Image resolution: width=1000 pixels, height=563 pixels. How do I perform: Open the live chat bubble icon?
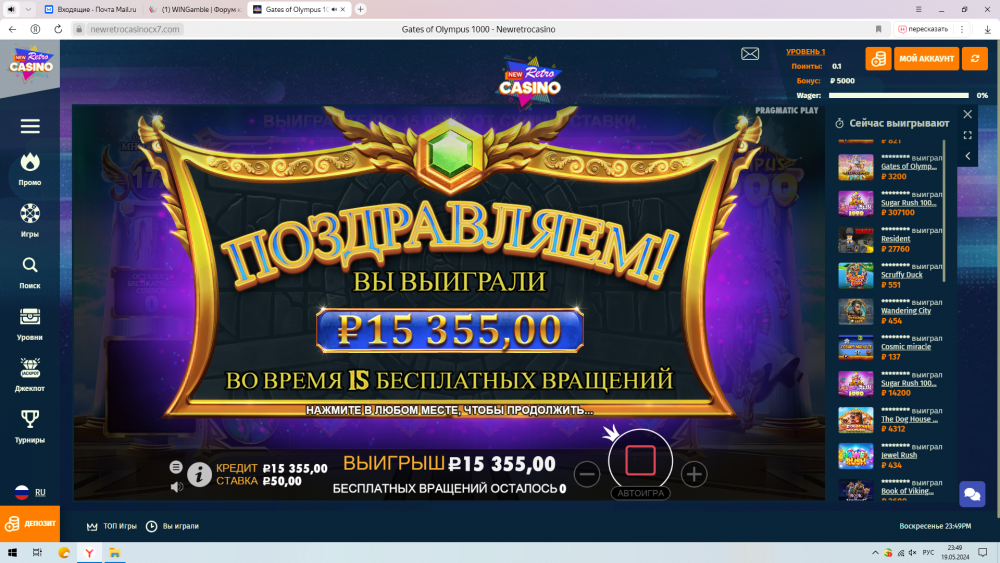(972, 494)
